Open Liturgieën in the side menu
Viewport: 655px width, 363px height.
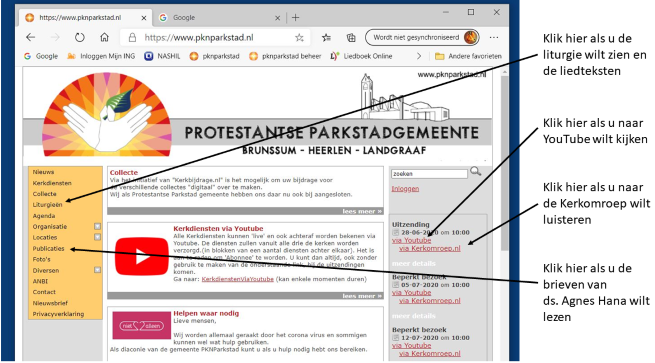point(48,205)
